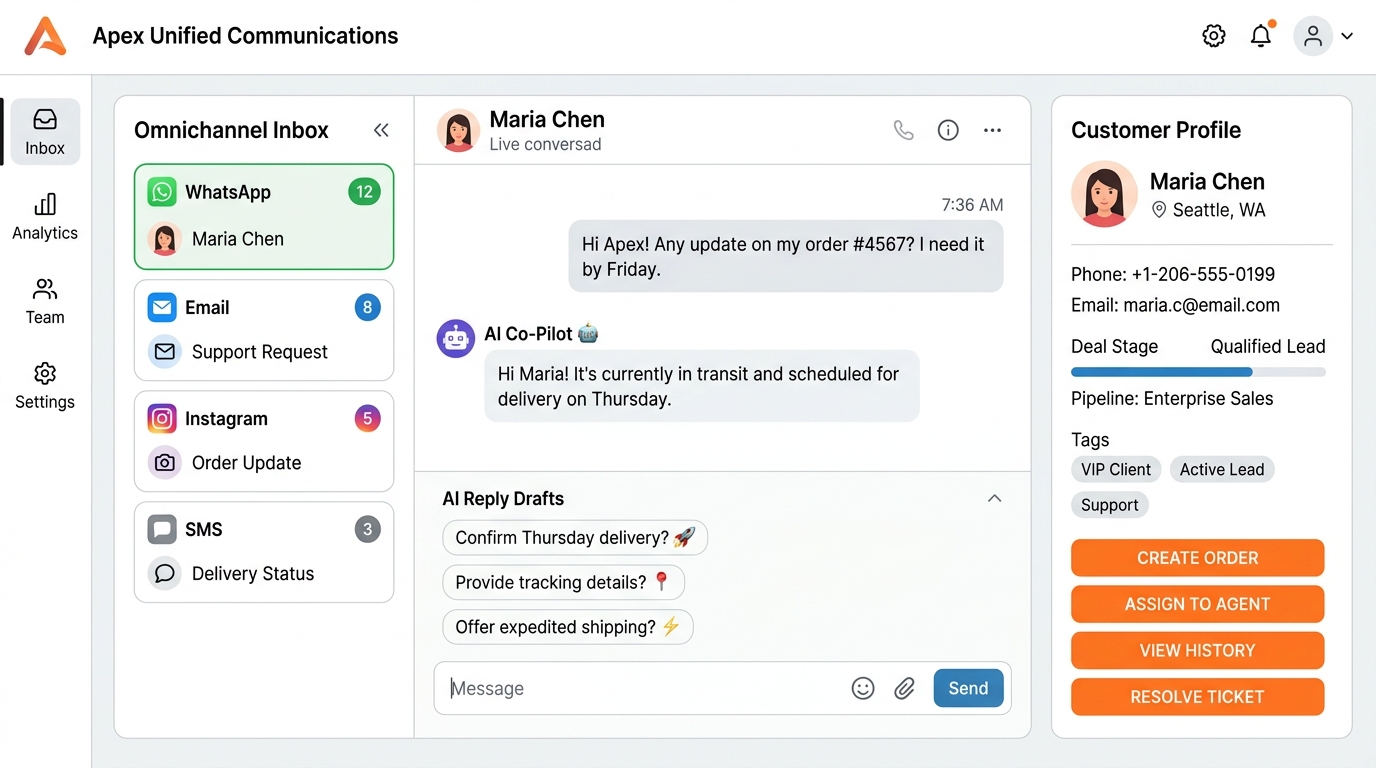1376x768 pixels.
Task: Open Delivery Status chat bubble icon
Action: pos(164,574)
